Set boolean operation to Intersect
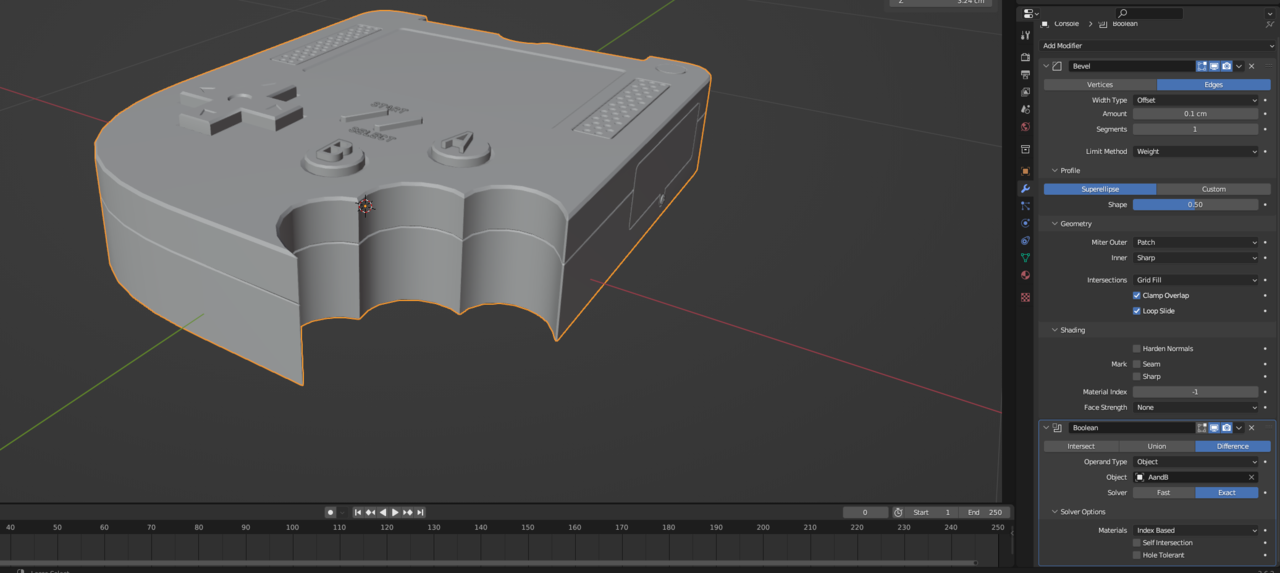1280x573 pixels. [1081, 446]
